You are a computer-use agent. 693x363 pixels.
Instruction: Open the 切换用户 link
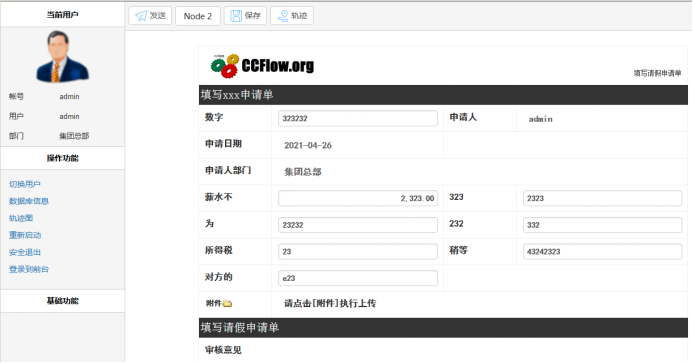tap(25, 184)
